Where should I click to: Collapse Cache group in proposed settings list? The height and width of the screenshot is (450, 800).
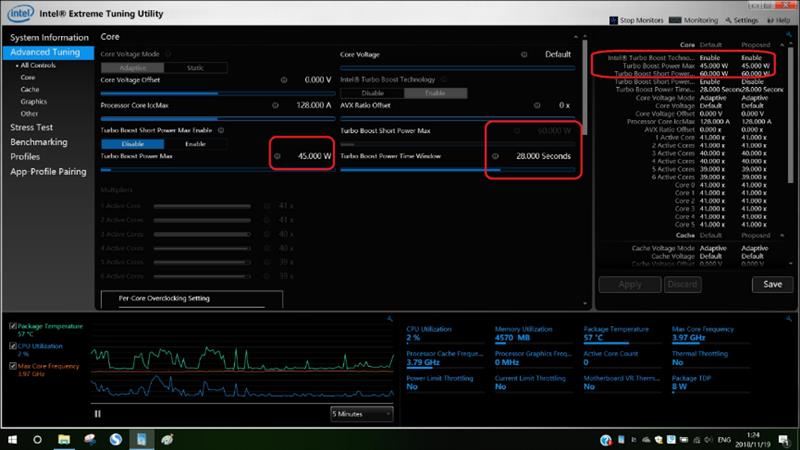pos(782,235)
